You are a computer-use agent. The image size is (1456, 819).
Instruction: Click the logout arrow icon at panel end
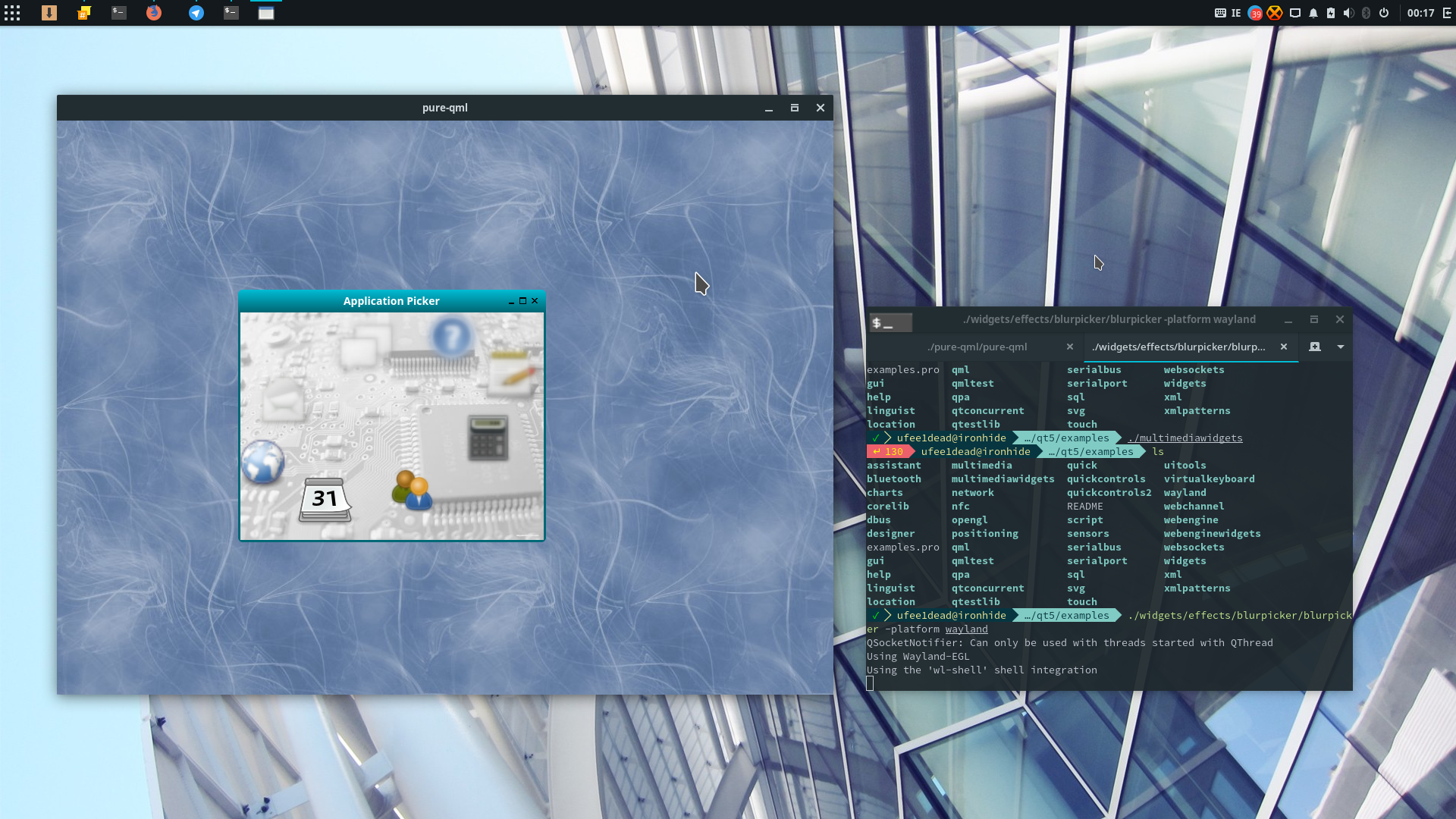[1447, 13]
